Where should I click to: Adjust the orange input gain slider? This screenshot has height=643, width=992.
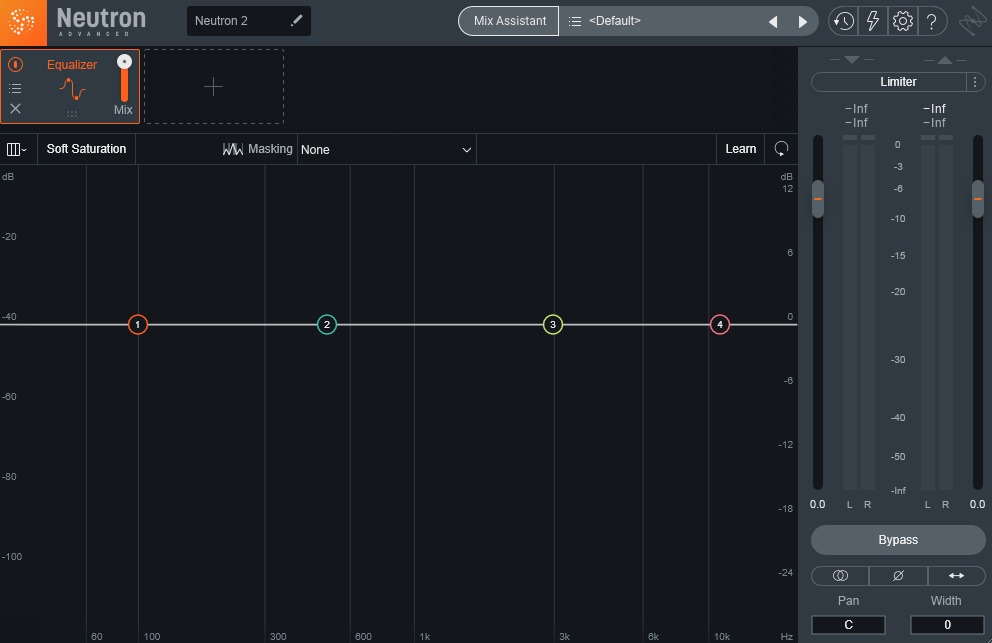818,198
